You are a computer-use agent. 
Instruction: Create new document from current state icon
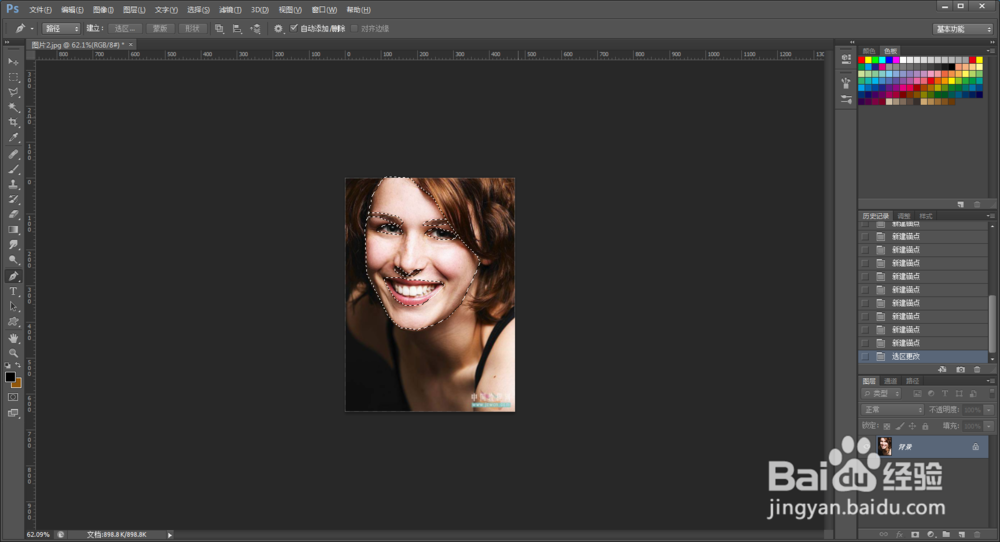pos(943,369)
